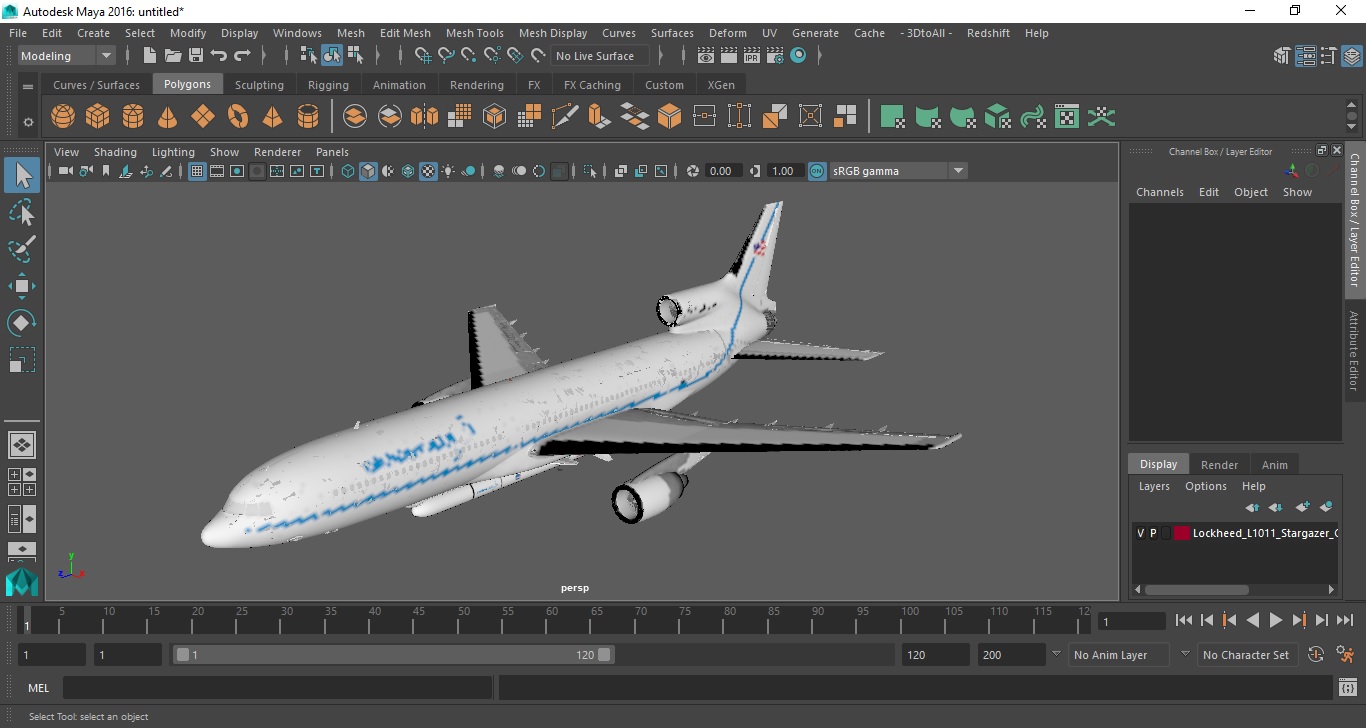Viewport: 1366px width, 728px height.
Task: Toggle textured display in viewport
Action: coord(428,171)
